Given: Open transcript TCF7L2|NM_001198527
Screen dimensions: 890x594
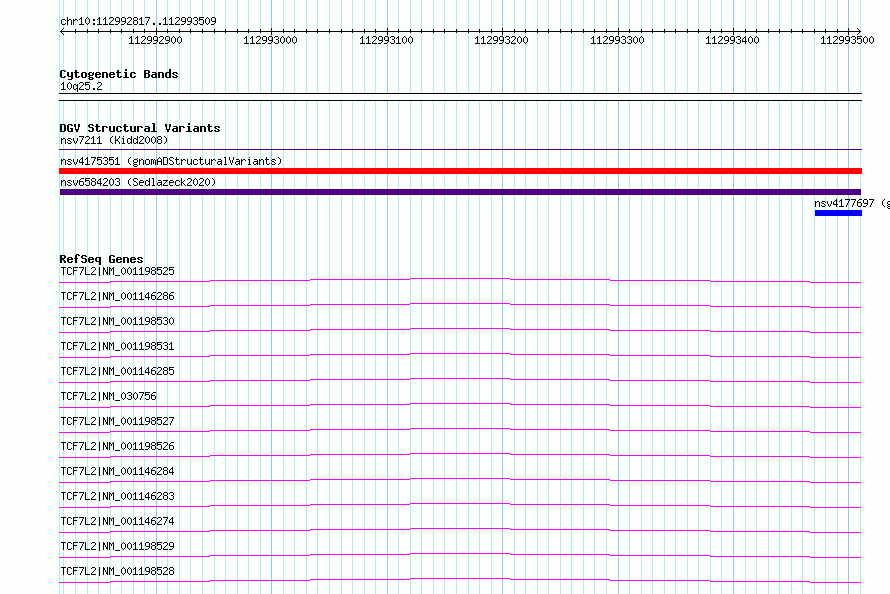Looking at the screenshot, I should pos(117,421).
